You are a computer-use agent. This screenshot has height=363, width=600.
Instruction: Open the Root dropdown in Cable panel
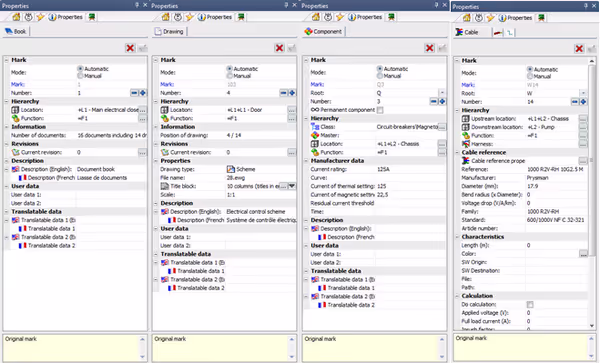tap(583, 93)
